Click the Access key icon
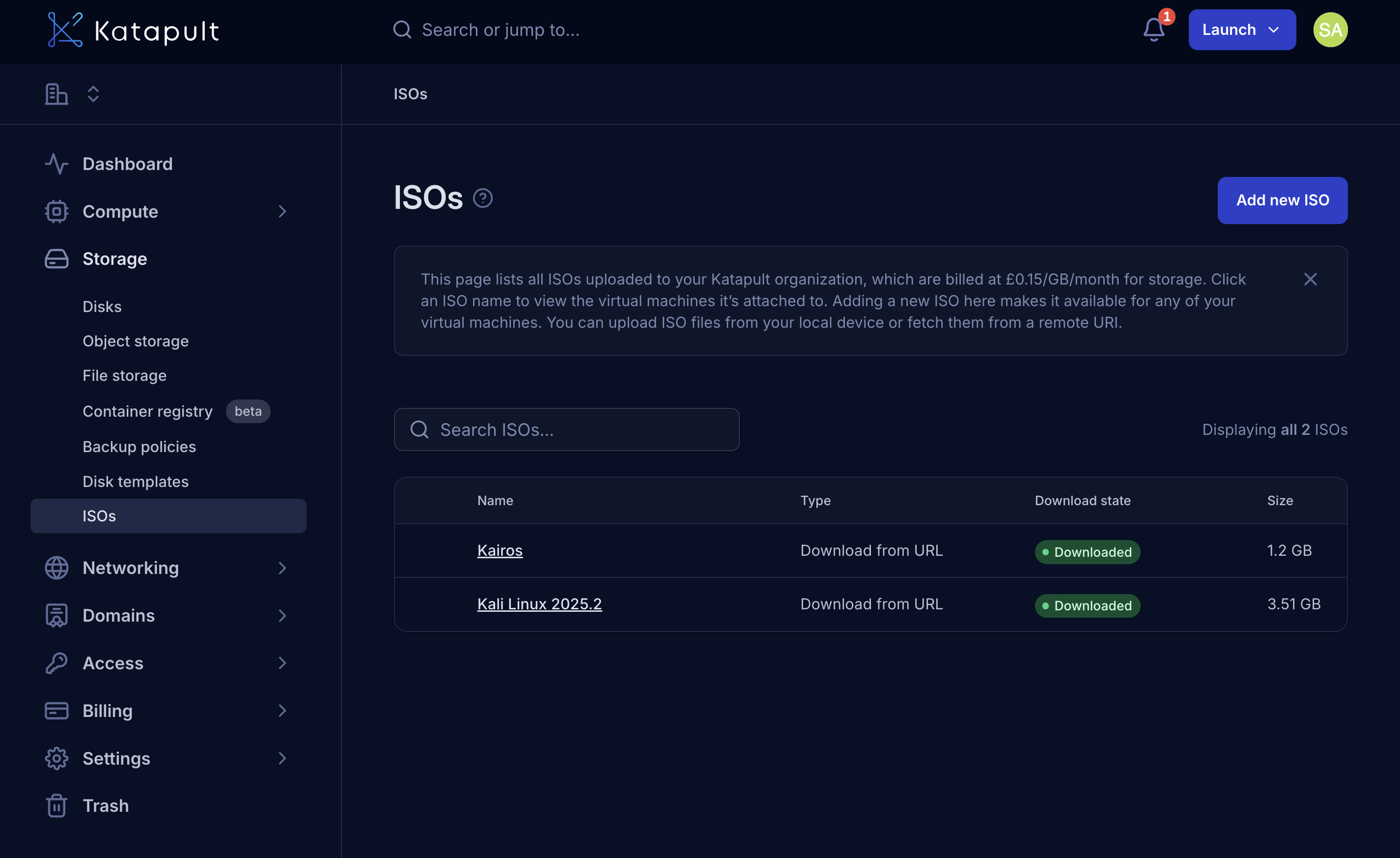The width and height of the screenshot is (1400, 858). (x=56, y=663)
